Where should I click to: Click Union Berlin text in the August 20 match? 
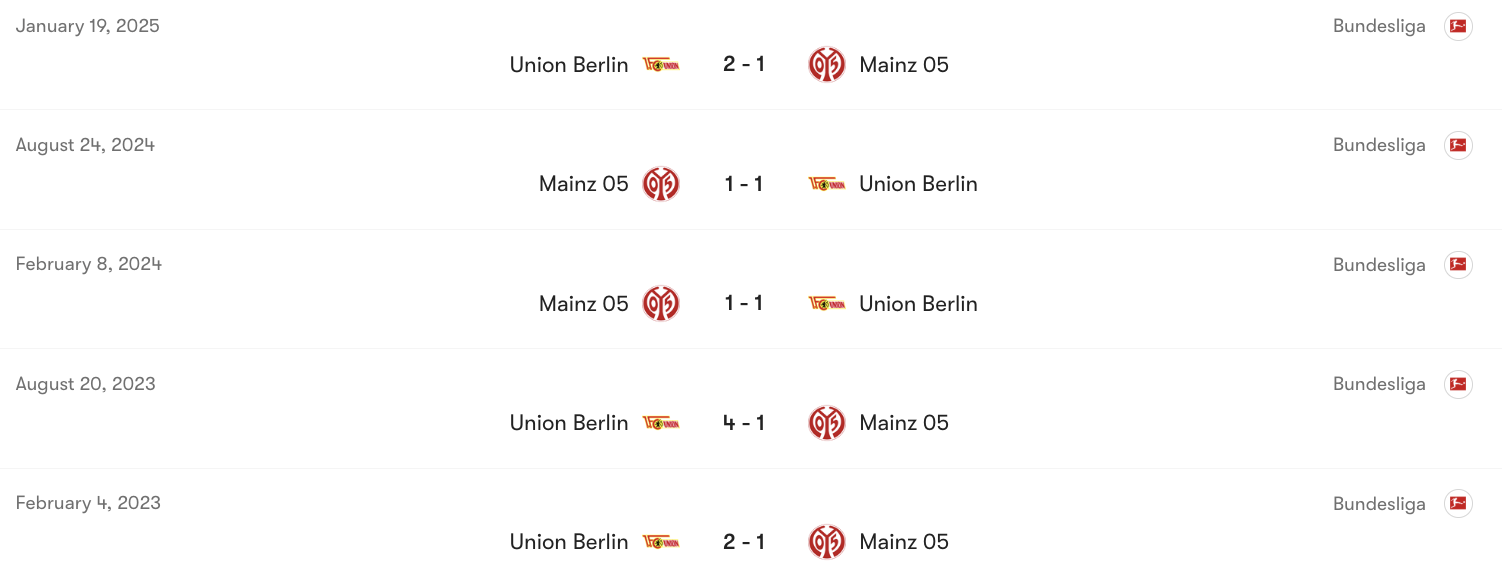pos(569,422)
